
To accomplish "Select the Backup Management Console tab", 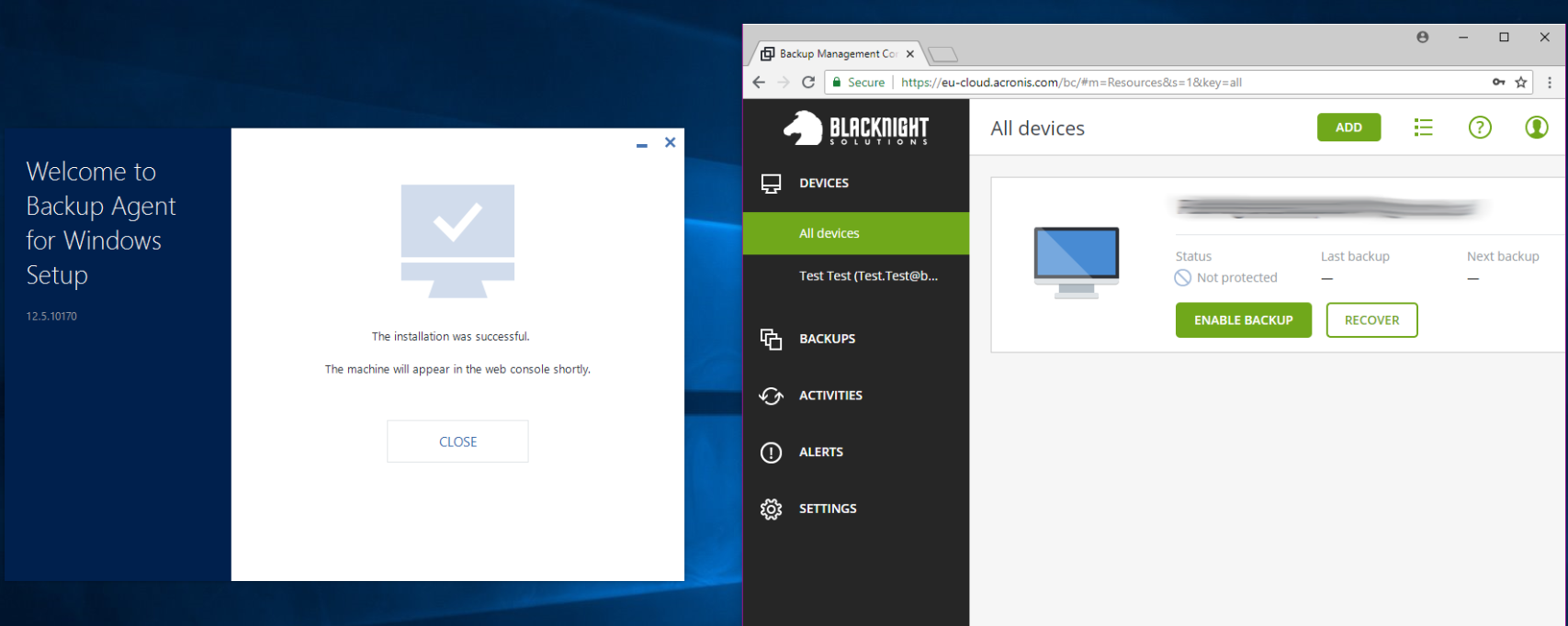I will [x=838, y=53].
